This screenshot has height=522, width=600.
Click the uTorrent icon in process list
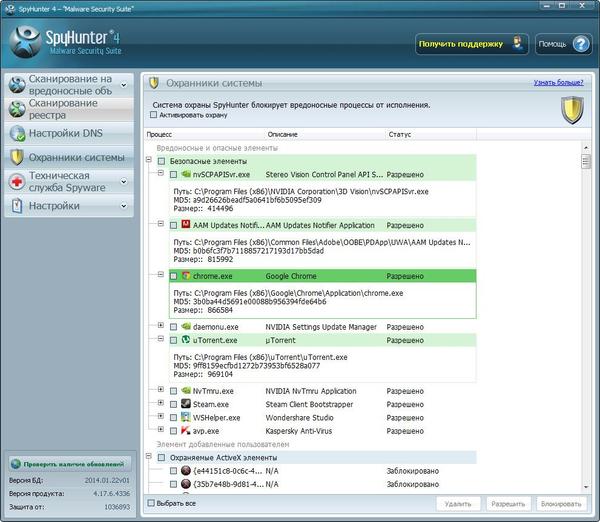click(x=186, y=339)
